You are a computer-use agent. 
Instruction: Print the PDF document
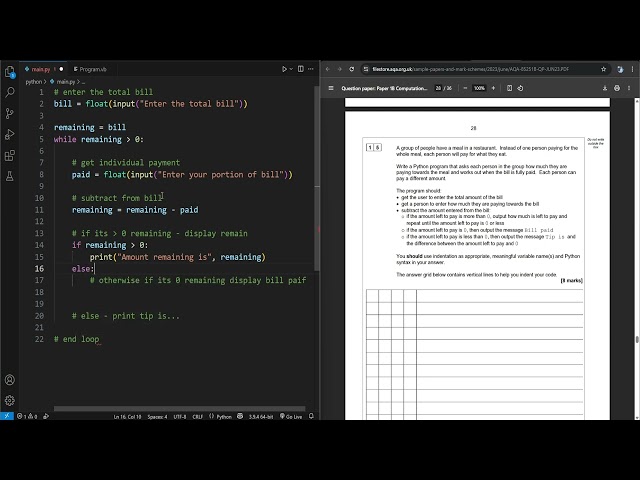(x=617, y=88)
